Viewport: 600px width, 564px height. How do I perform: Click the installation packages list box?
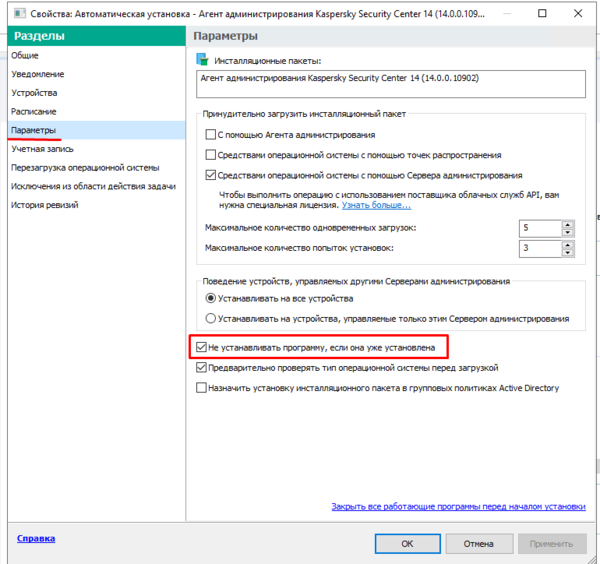pos(391,84)
